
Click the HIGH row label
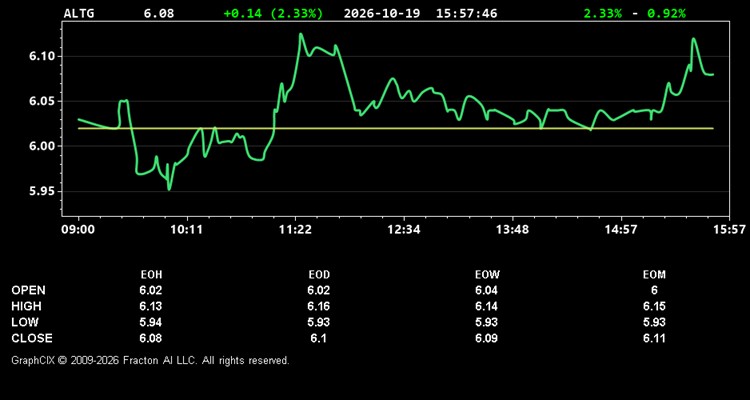(x=26, y=307)
